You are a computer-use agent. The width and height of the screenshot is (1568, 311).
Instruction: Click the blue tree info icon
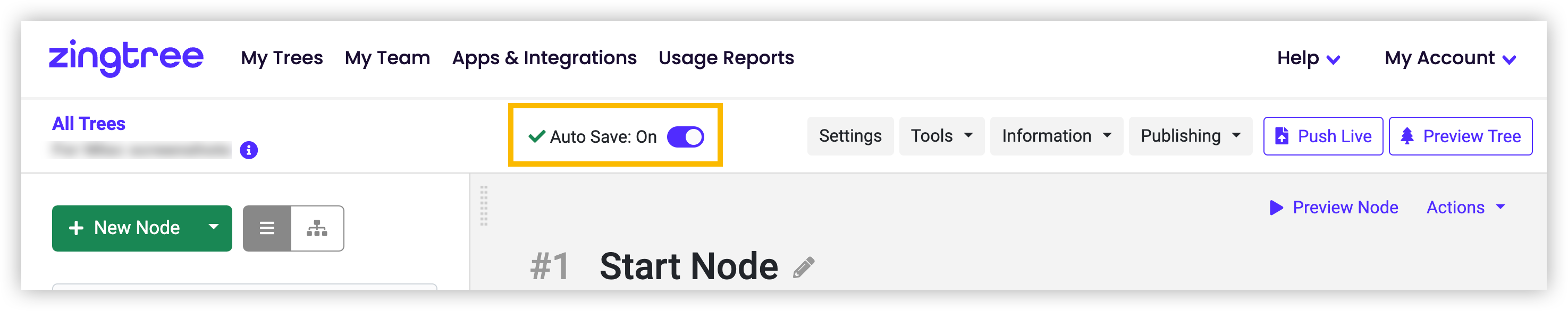(248, 150)
